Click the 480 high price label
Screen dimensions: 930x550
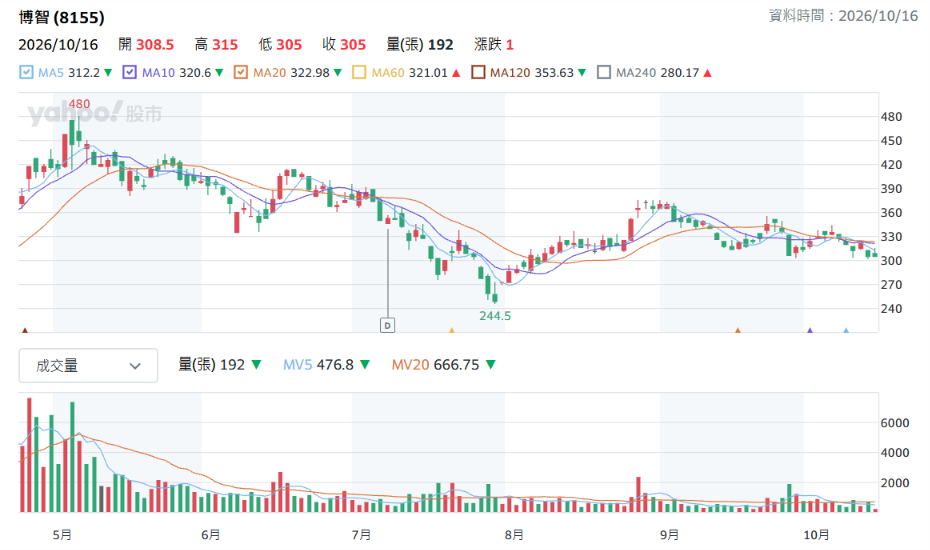coord(79,104)
